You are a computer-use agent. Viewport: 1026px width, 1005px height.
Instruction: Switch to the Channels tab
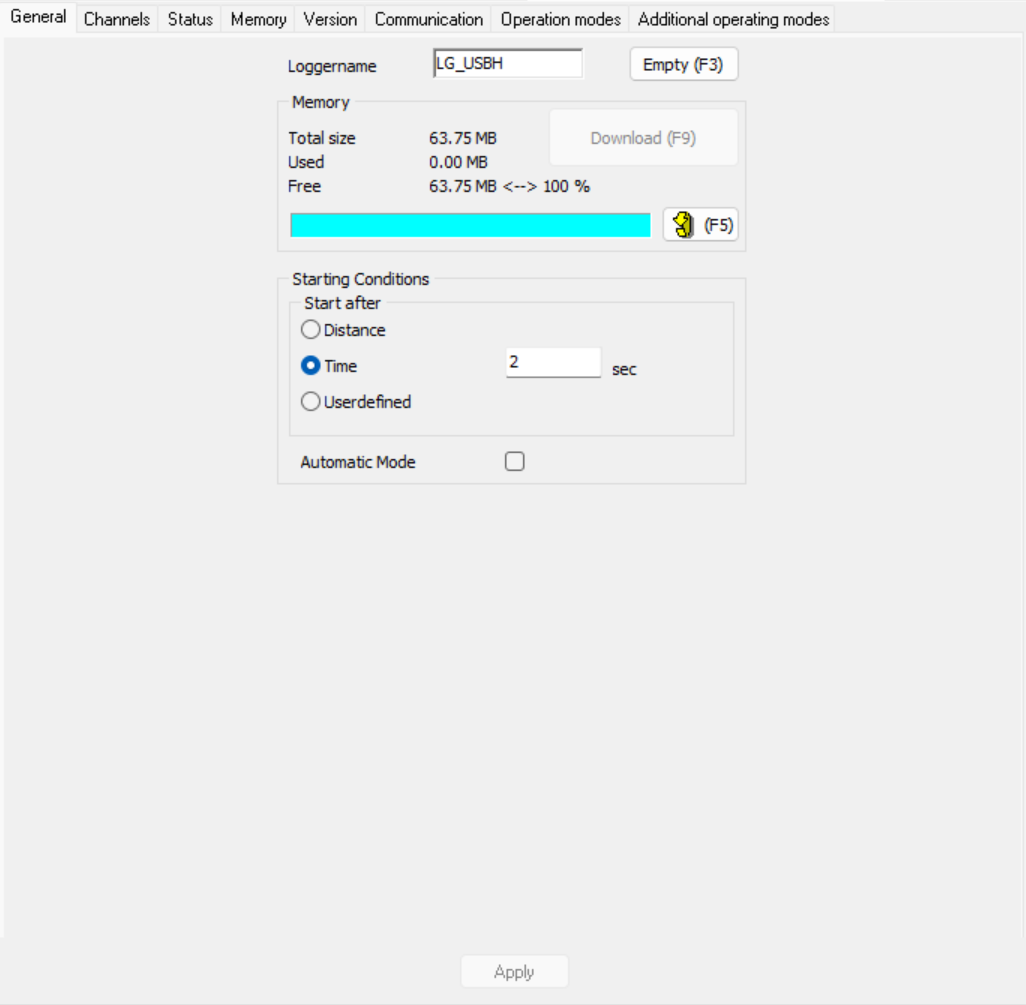click(x=117, y=19)
